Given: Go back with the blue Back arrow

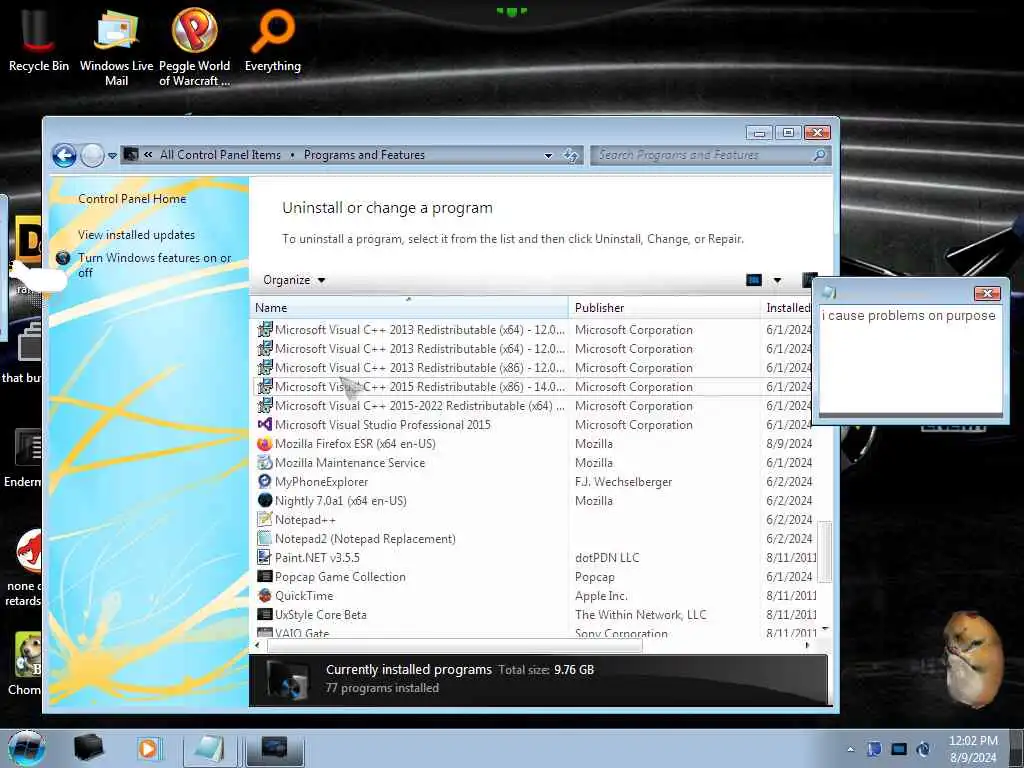Looking at the screenshot, I should 64,155.
